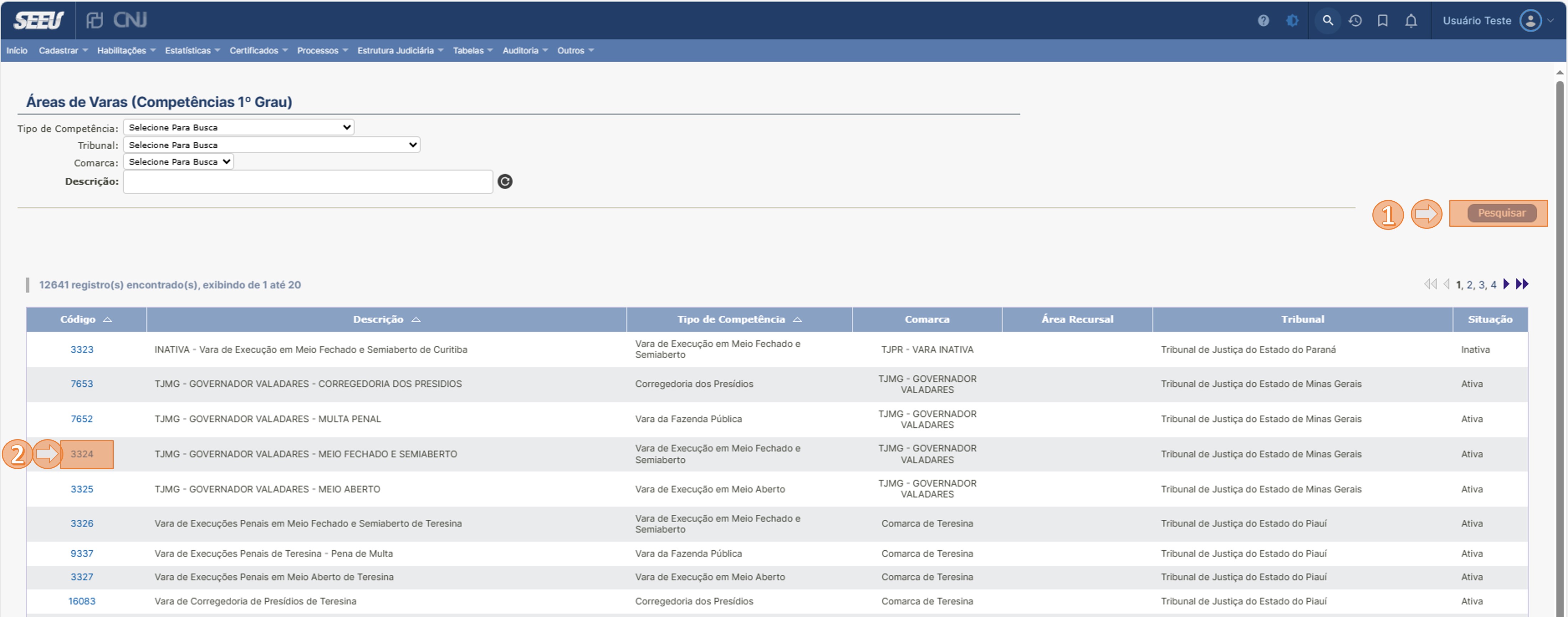This screenshot has width=1568, height=617.
Task: Go to results page 3
Action: (x=1481, y=284)
